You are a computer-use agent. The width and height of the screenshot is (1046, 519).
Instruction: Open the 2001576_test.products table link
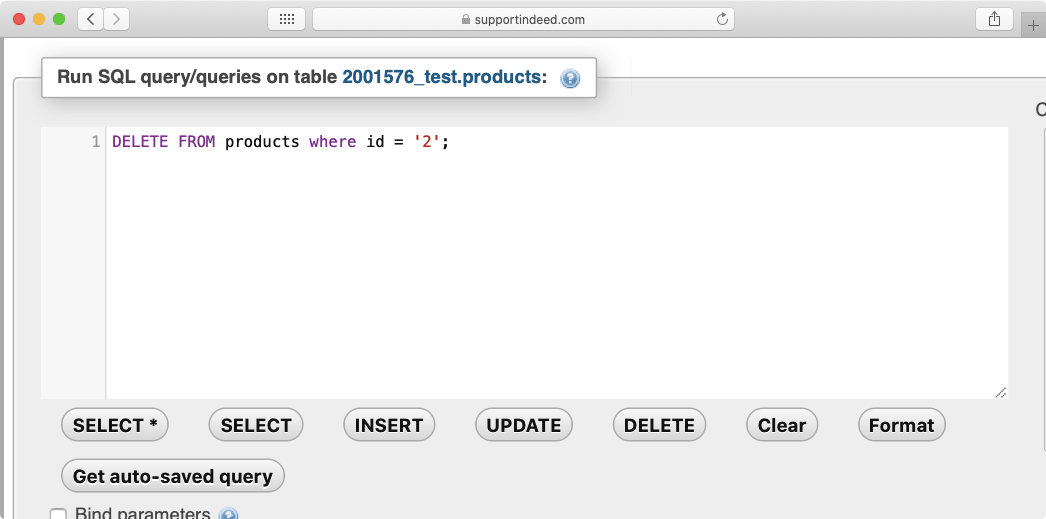pyautogui.click(x=445, y=77)
